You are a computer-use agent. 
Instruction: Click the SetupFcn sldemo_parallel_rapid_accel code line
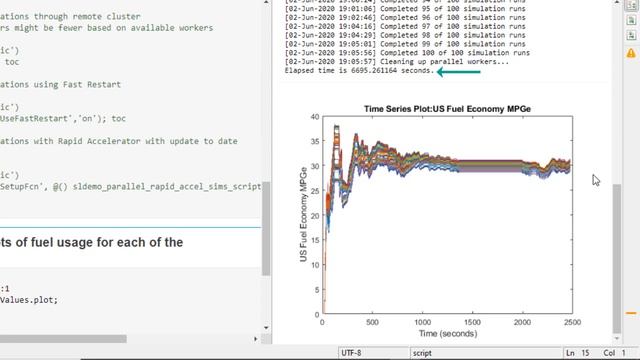tap(131, 187)
